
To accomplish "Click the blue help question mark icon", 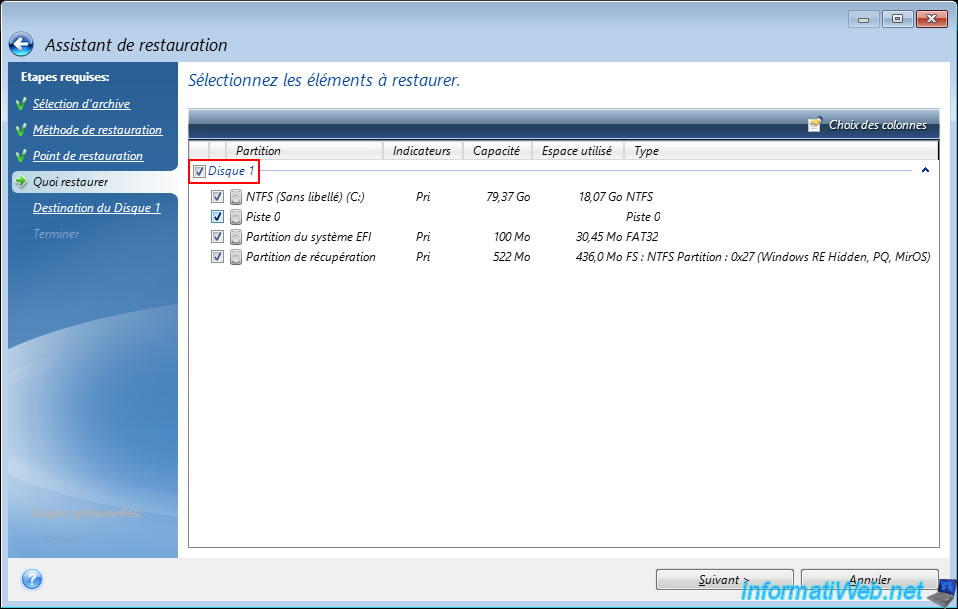I will tap(31, 579).
